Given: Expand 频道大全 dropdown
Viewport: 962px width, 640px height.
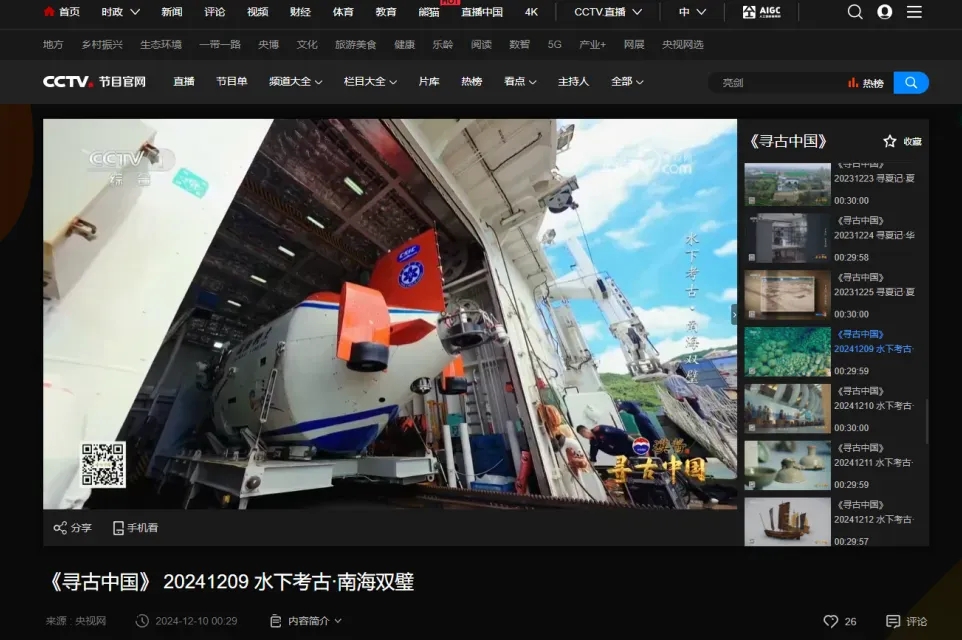Looking at the screenshot, I should tap(296, 82).
